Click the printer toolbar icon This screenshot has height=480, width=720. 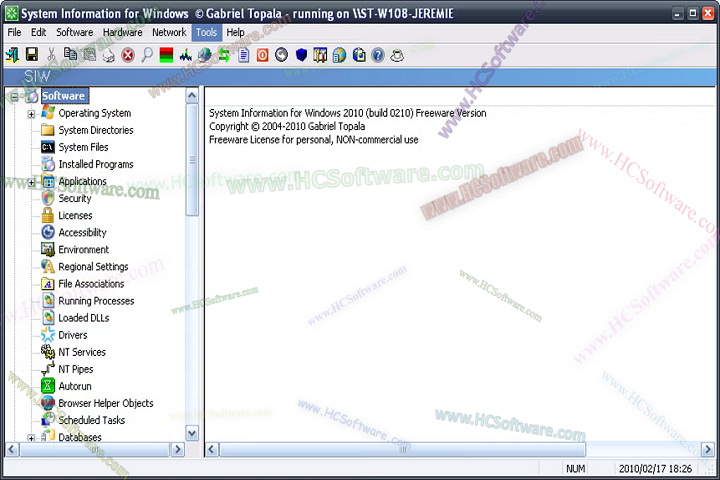click(108, 56)
